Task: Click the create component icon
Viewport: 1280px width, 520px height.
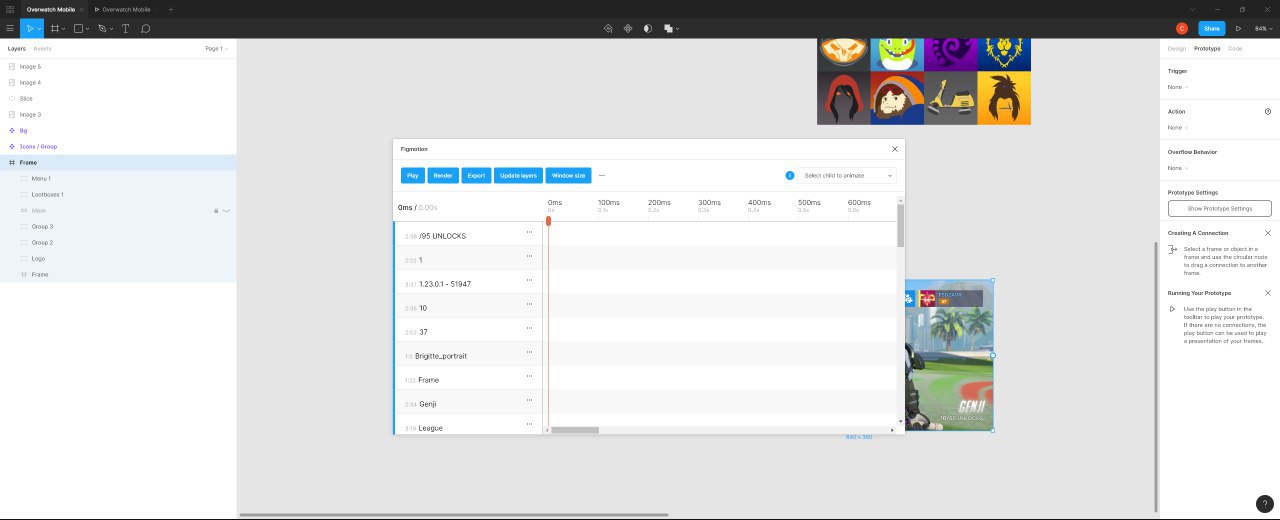Action: [628, 29]
